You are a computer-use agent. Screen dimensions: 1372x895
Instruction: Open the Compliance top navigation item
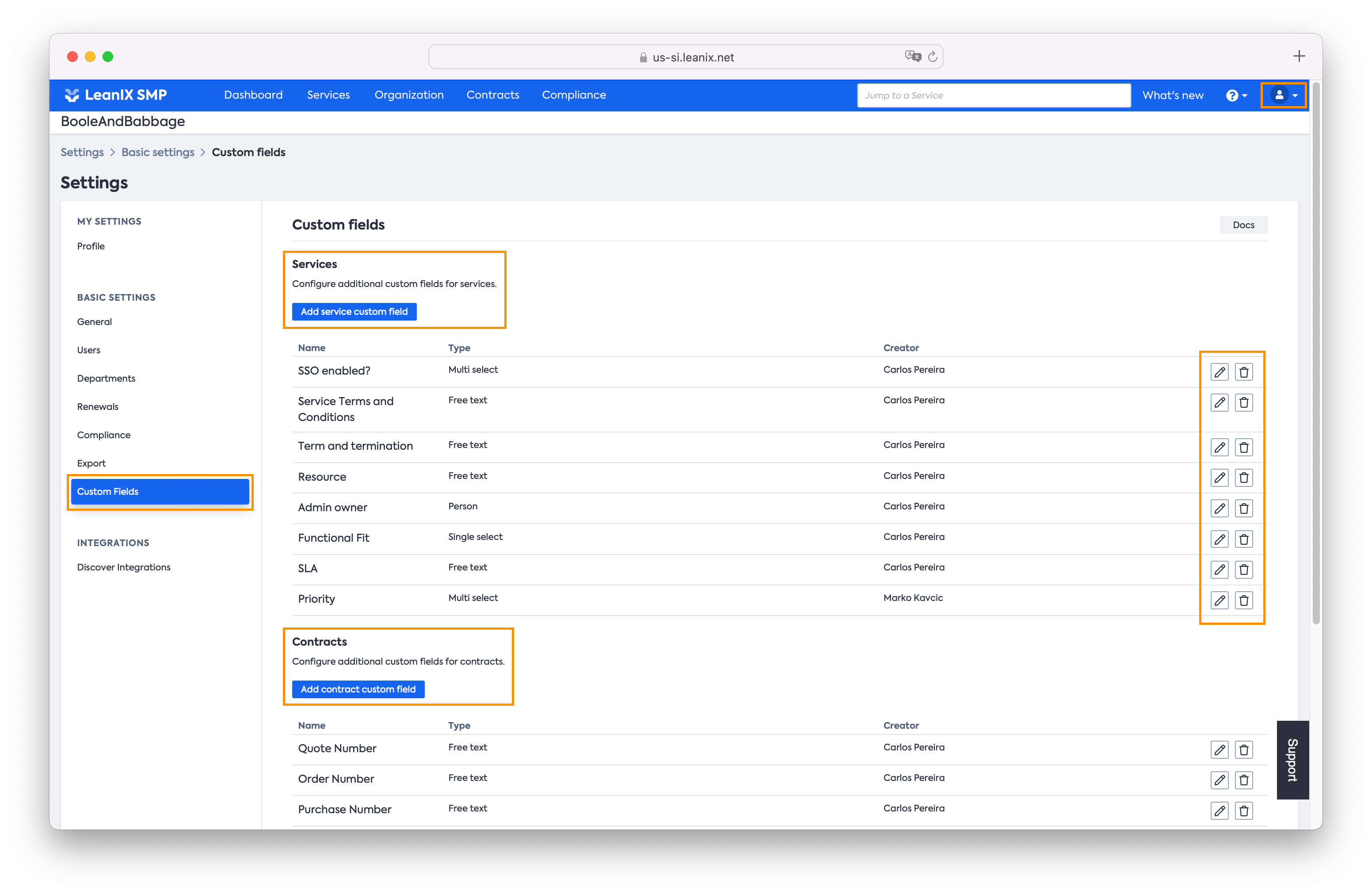(x=574, y=95)
